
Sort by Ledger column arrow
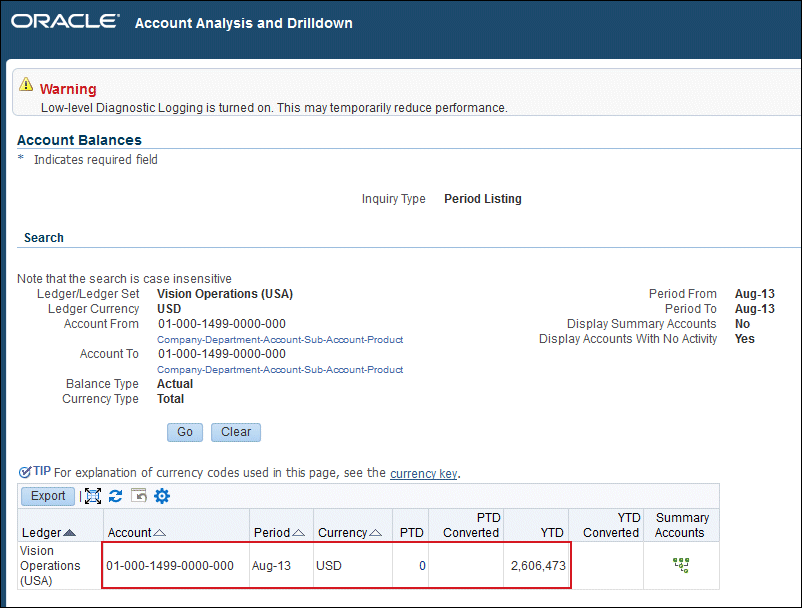pyautogui.click(x=69, y=533)
